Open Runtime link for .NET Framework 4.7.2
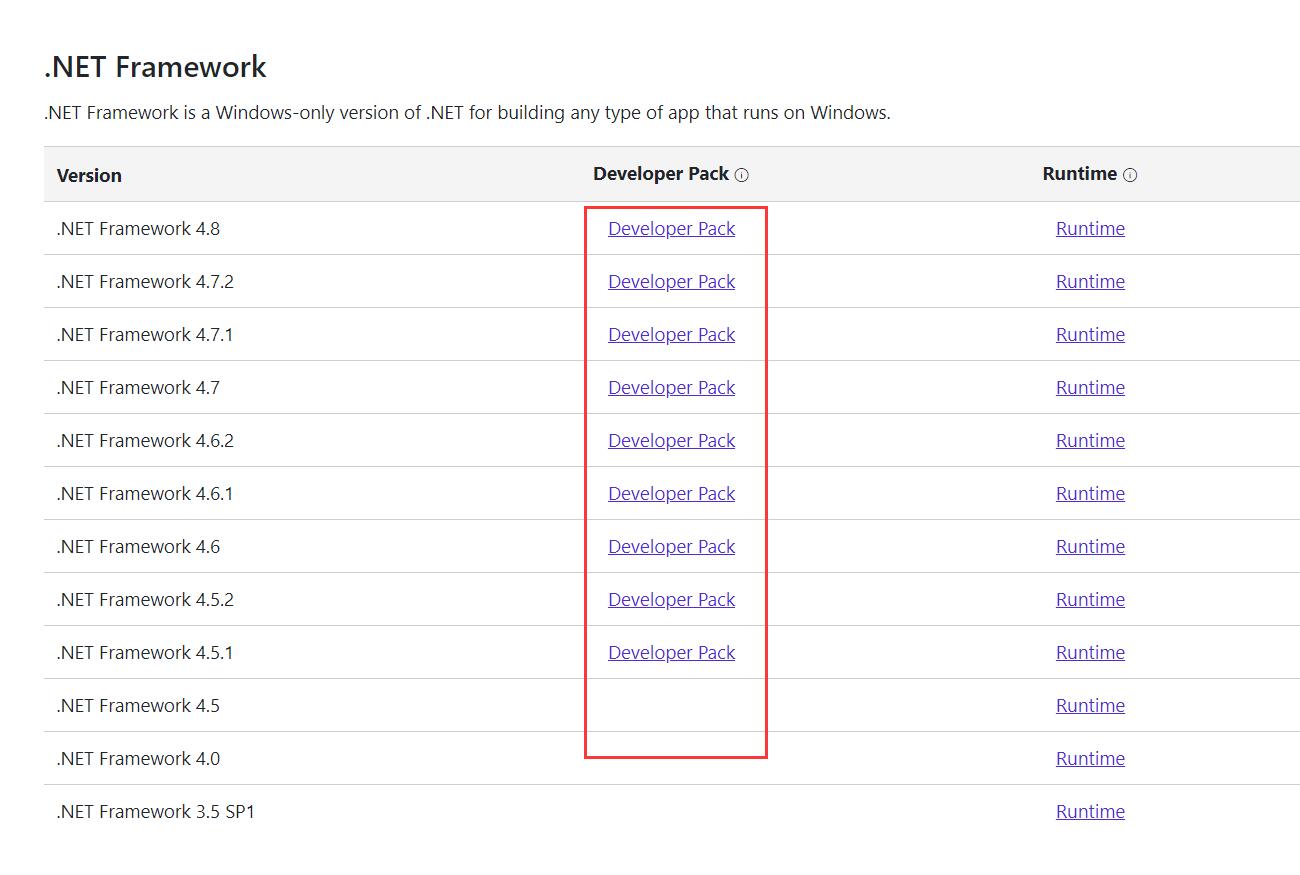Viewport: 1300px width, 875px height. [1090, 282]
